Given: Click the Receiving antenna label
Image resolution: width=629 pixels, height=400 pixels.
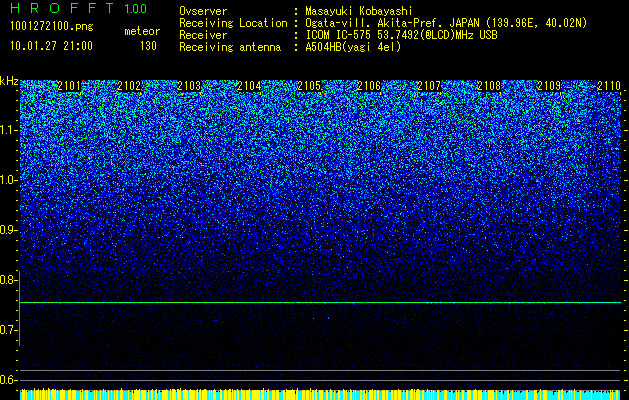Looking at the screenshot, I should click(x=230, y=47).
